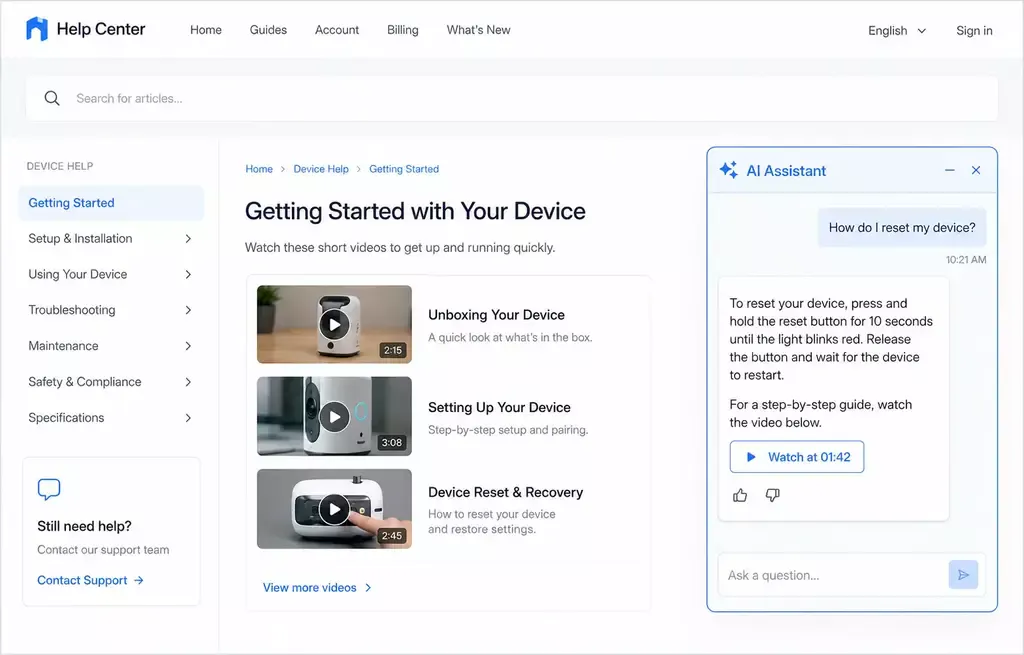The width and height of the screenshot is (1024, 655).
Task: Open the Guides nav item
Action: click(268, 30)
